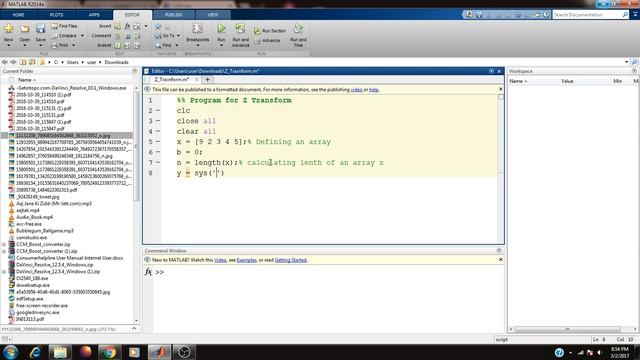Expand the Go To dropdown arrow
640x360 pixels.
click(178, 36)
